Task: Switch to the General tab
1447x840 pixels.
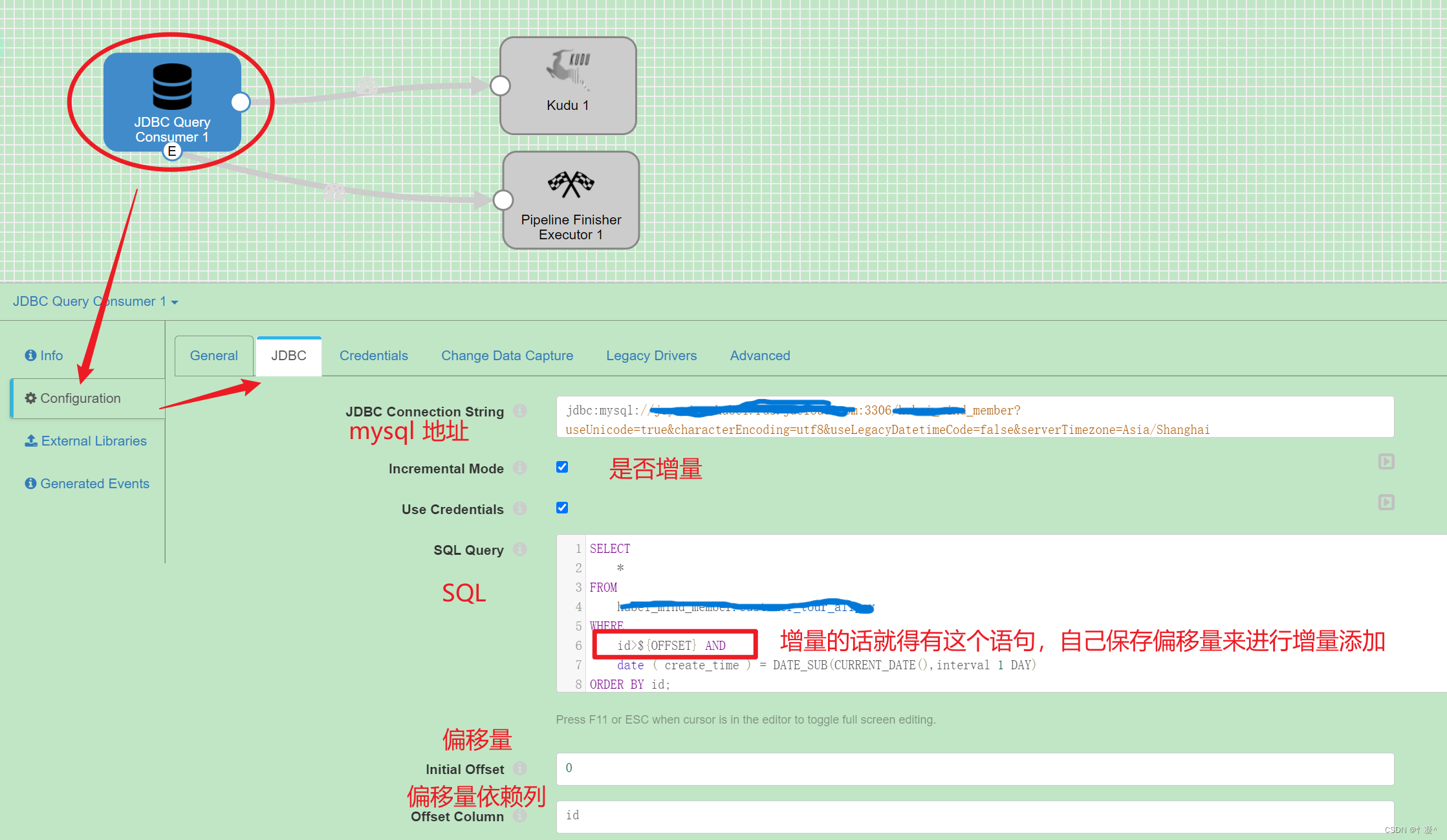Action: click(x=214, y=356)
